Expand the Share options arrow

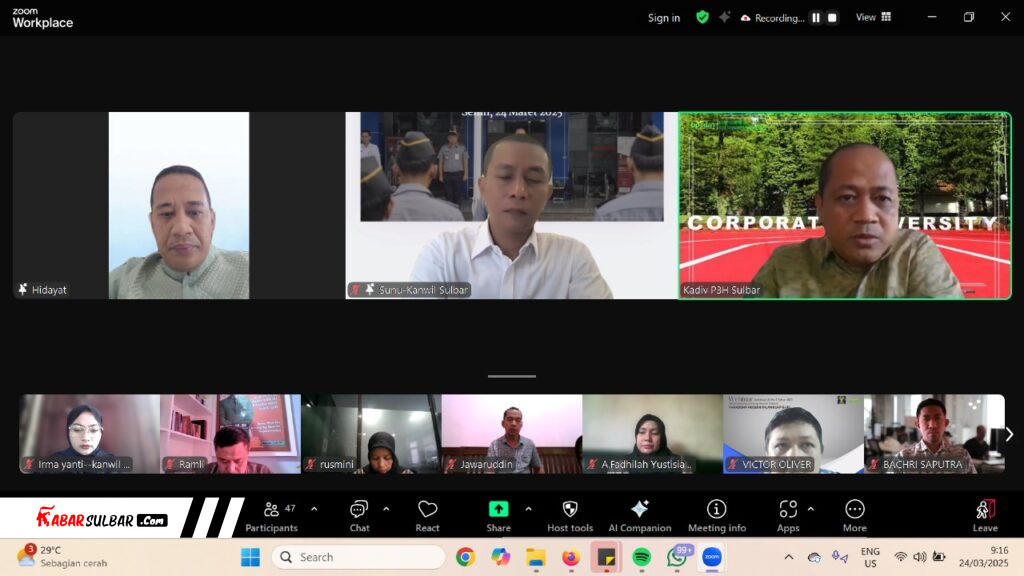pyautogui.click(x=528, y=508)
